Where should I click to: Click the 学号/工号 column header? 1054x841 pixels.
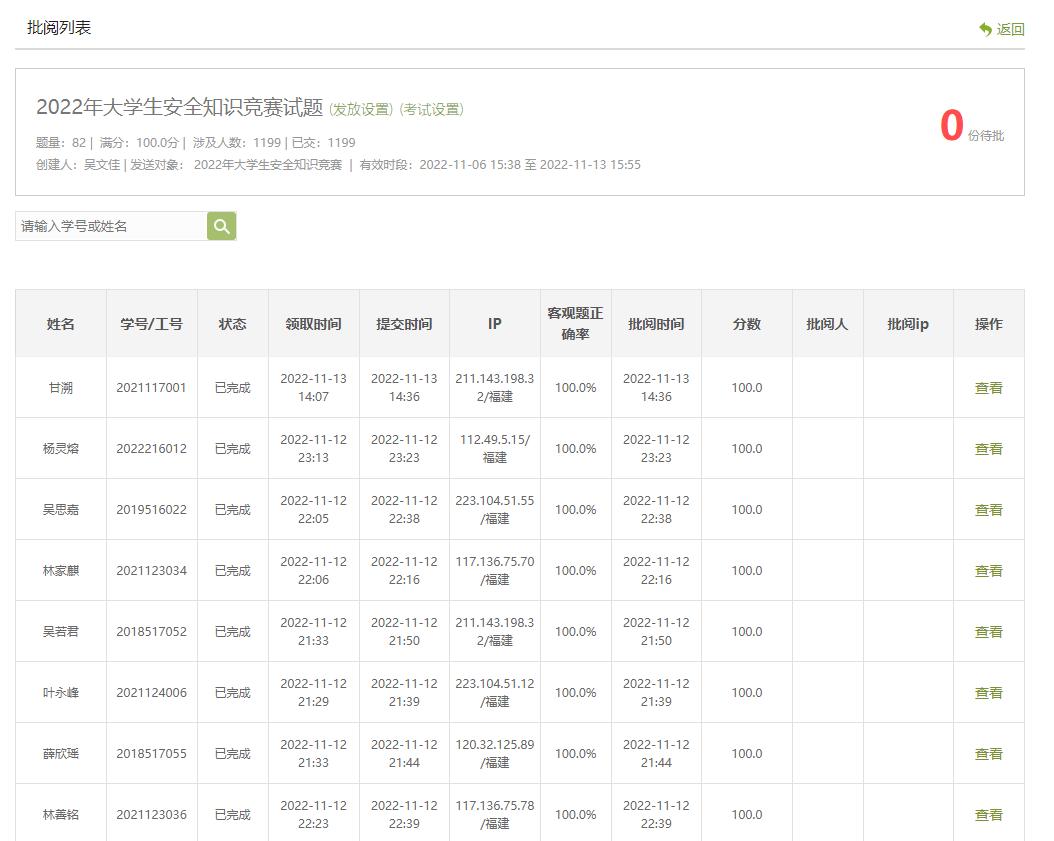(x=151, y=324)
